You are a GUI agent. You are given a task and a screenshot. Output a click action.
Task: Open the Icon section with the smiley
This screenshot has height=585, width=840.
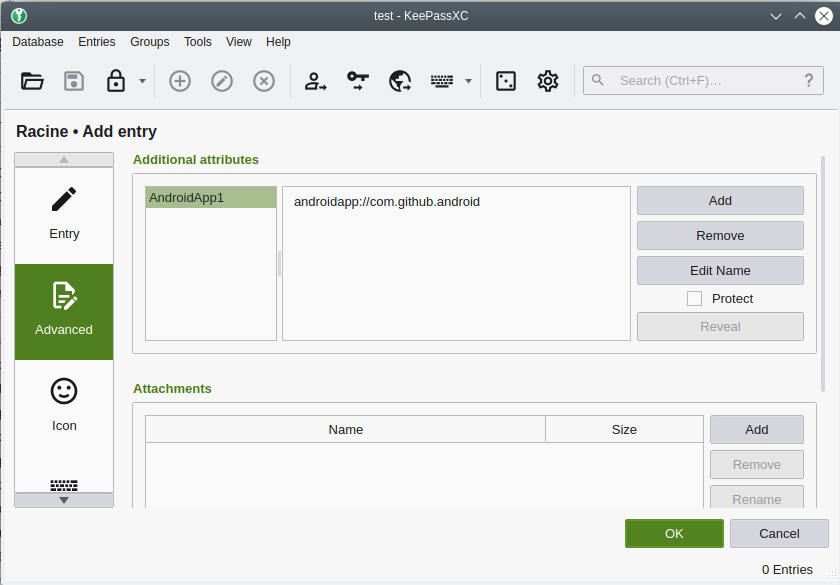tap(63, 405)
